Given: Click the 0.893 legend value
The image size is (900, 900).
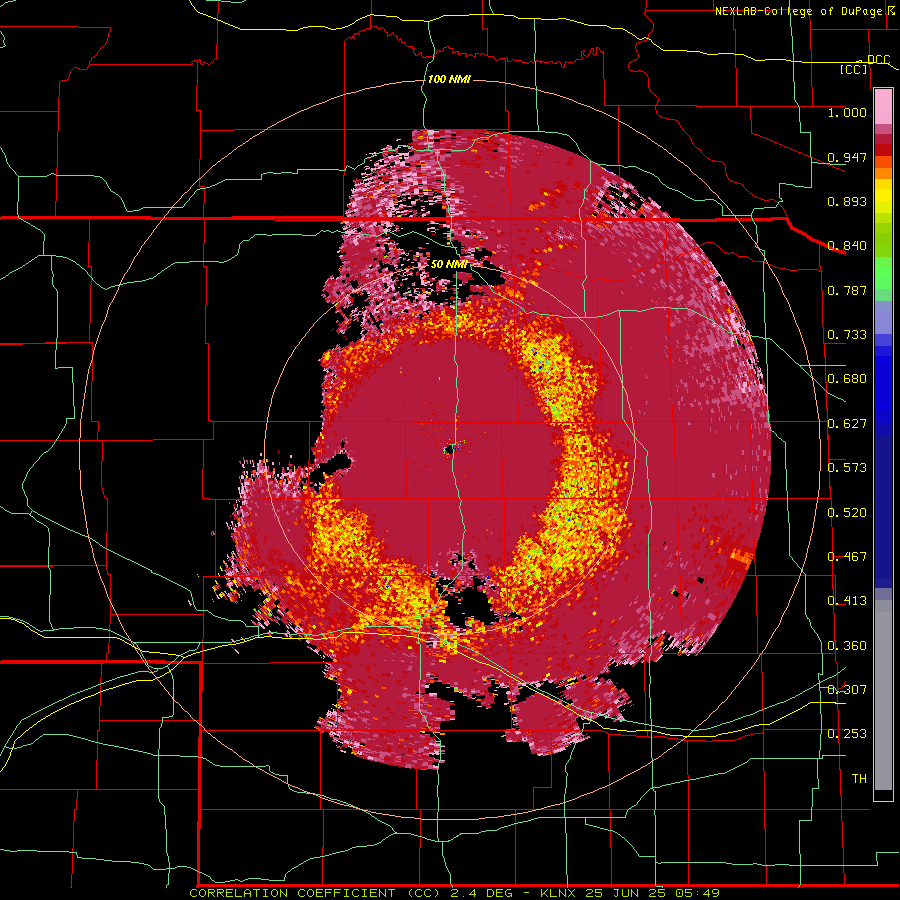Looking at the screenshot, I should 847,201.
